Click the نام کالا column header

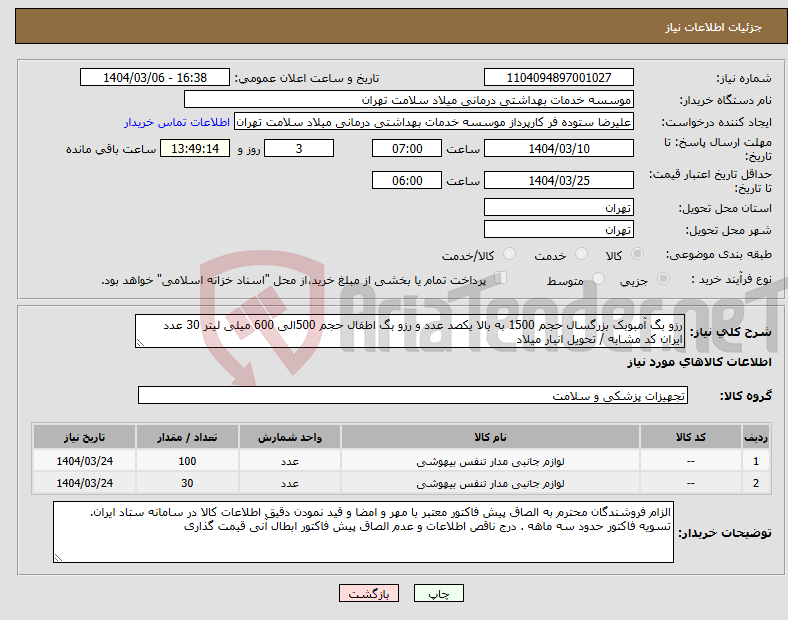pos(490,437)
